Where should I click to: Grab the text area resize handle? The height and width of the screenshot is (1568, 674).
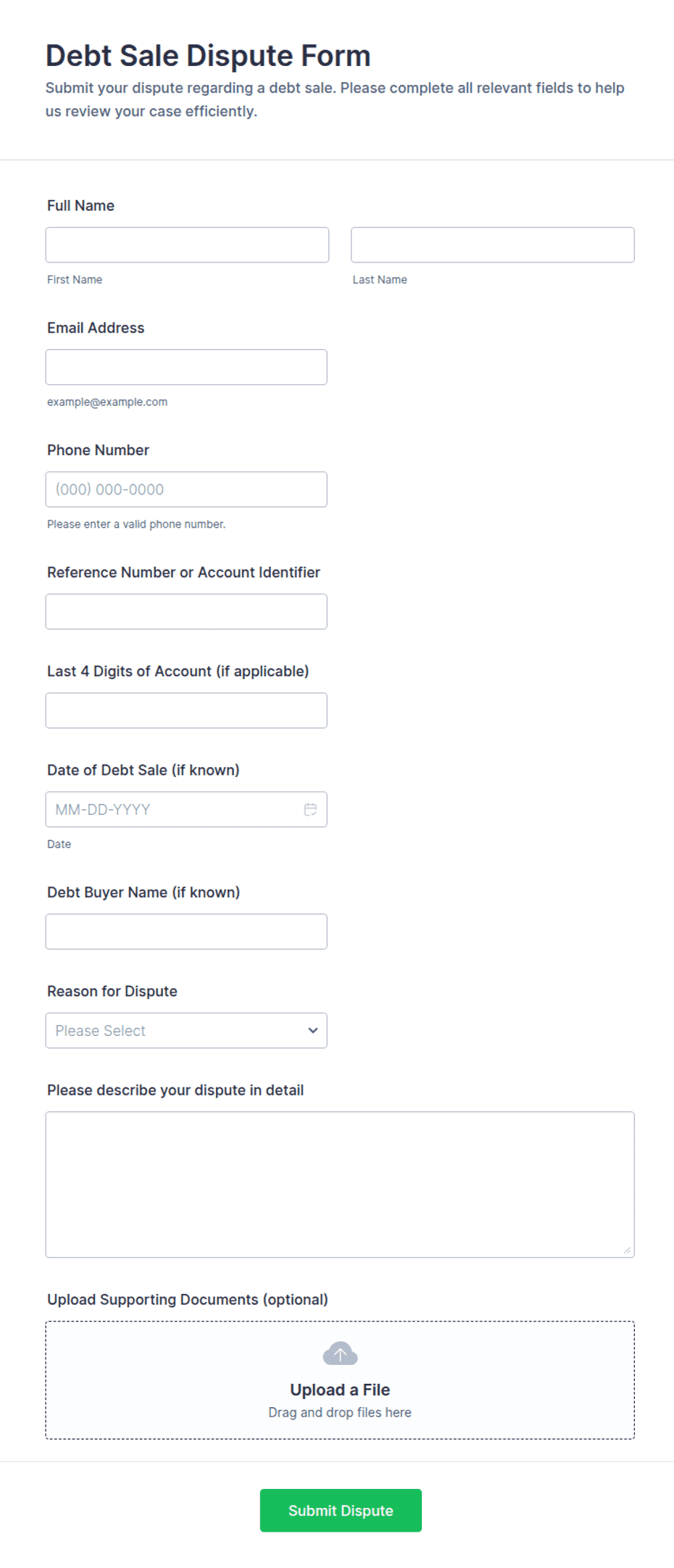(627, 1250)
